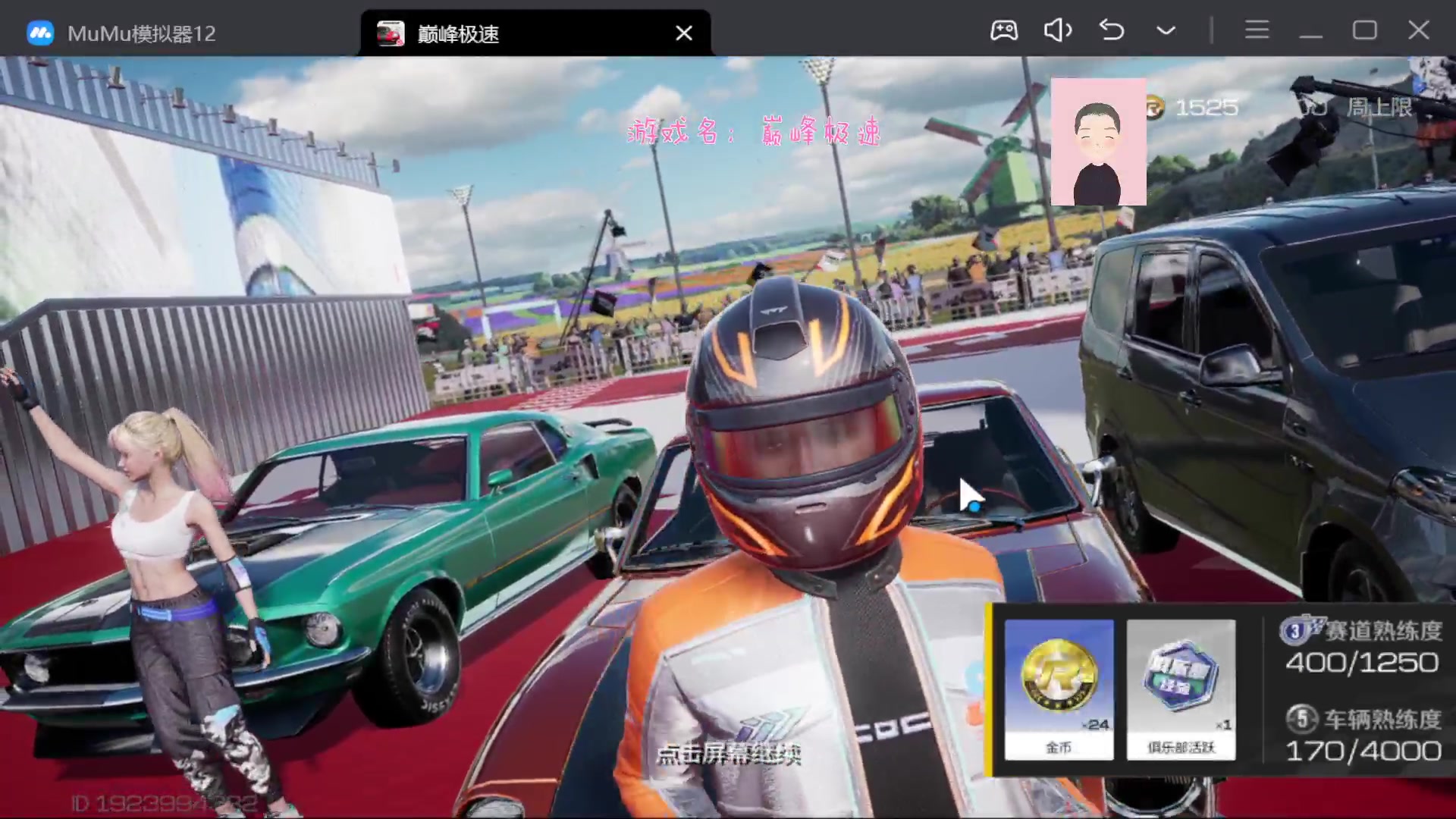Click the 游戏名：巅峰极速 caption text

[754, 132]
